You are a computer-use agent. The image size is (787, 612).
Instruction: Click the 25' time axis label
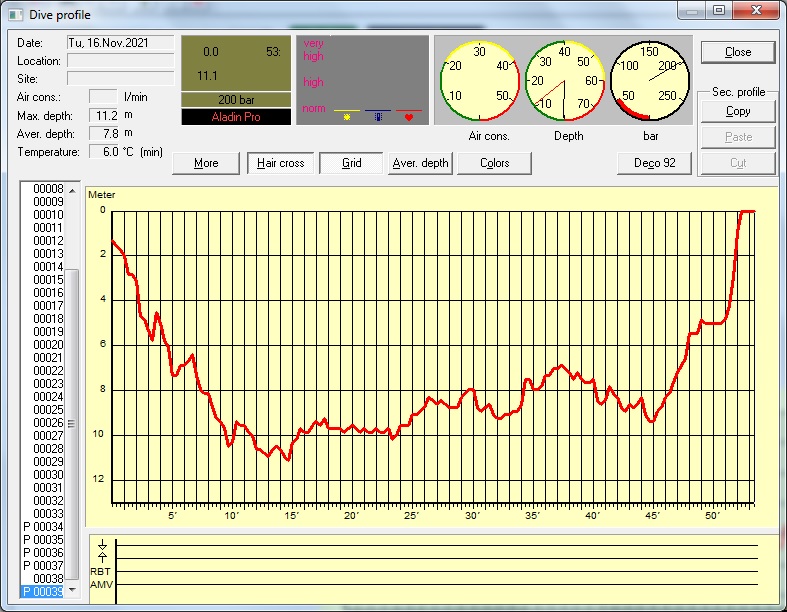coord(411,516)
